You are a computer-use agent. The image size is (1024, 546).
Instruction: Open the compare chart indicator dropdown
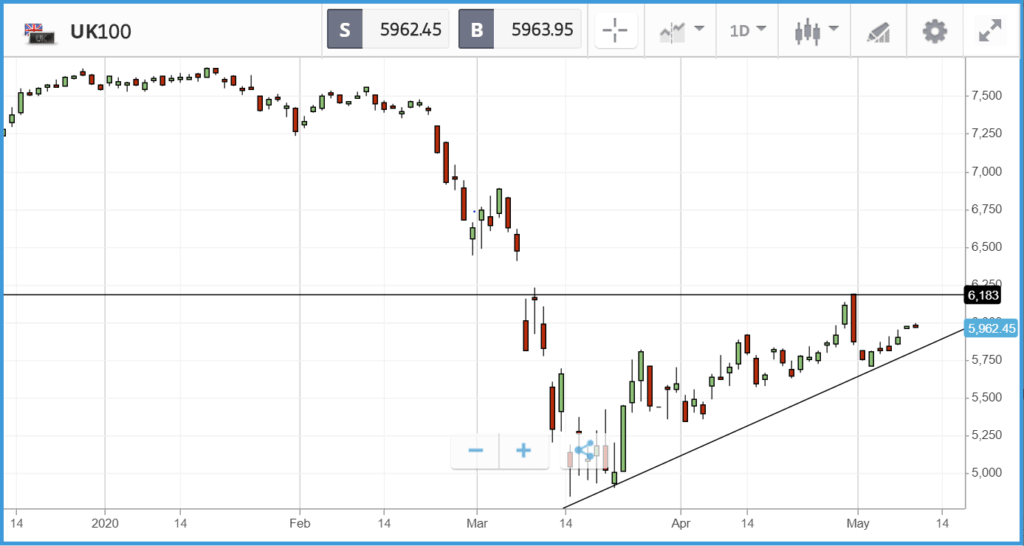681,30
